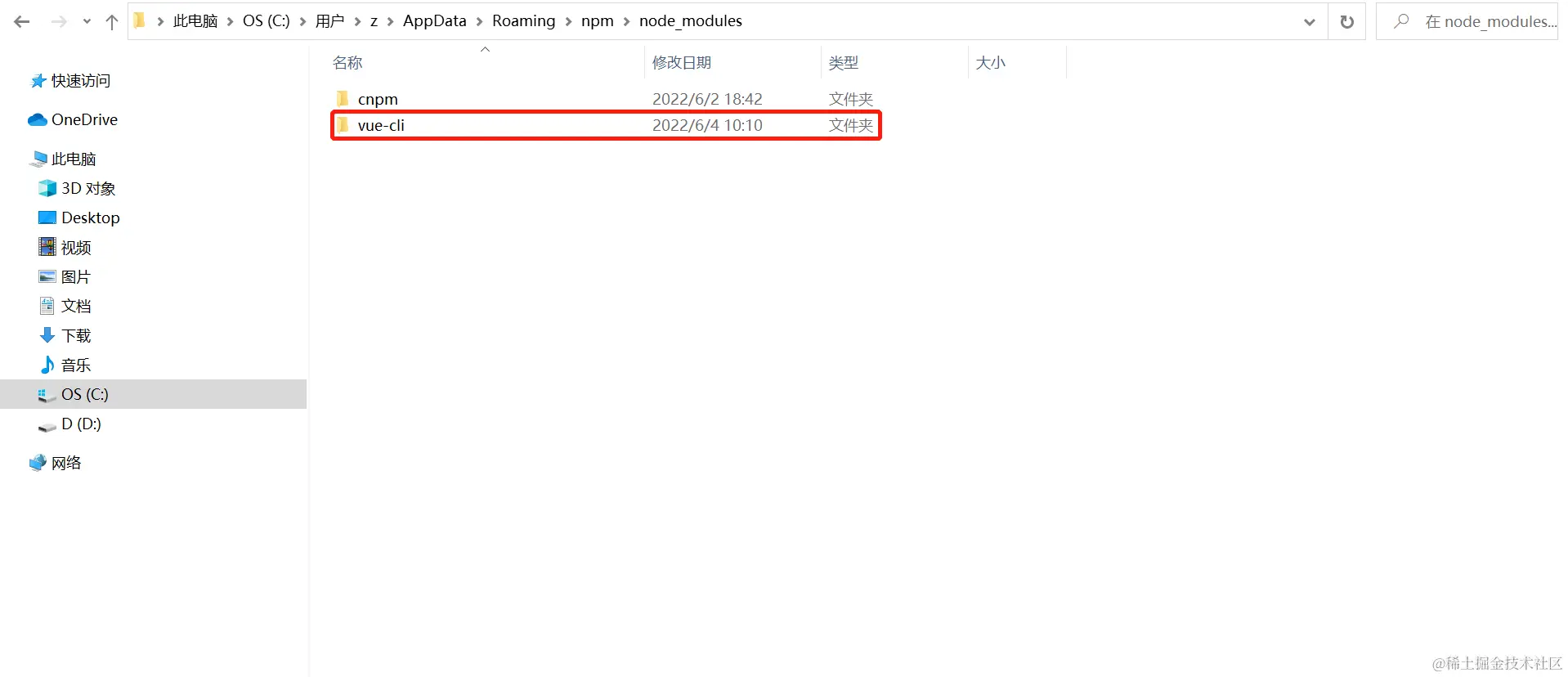Click the OS (C:) drive icon in sidebar

[47, 396]
